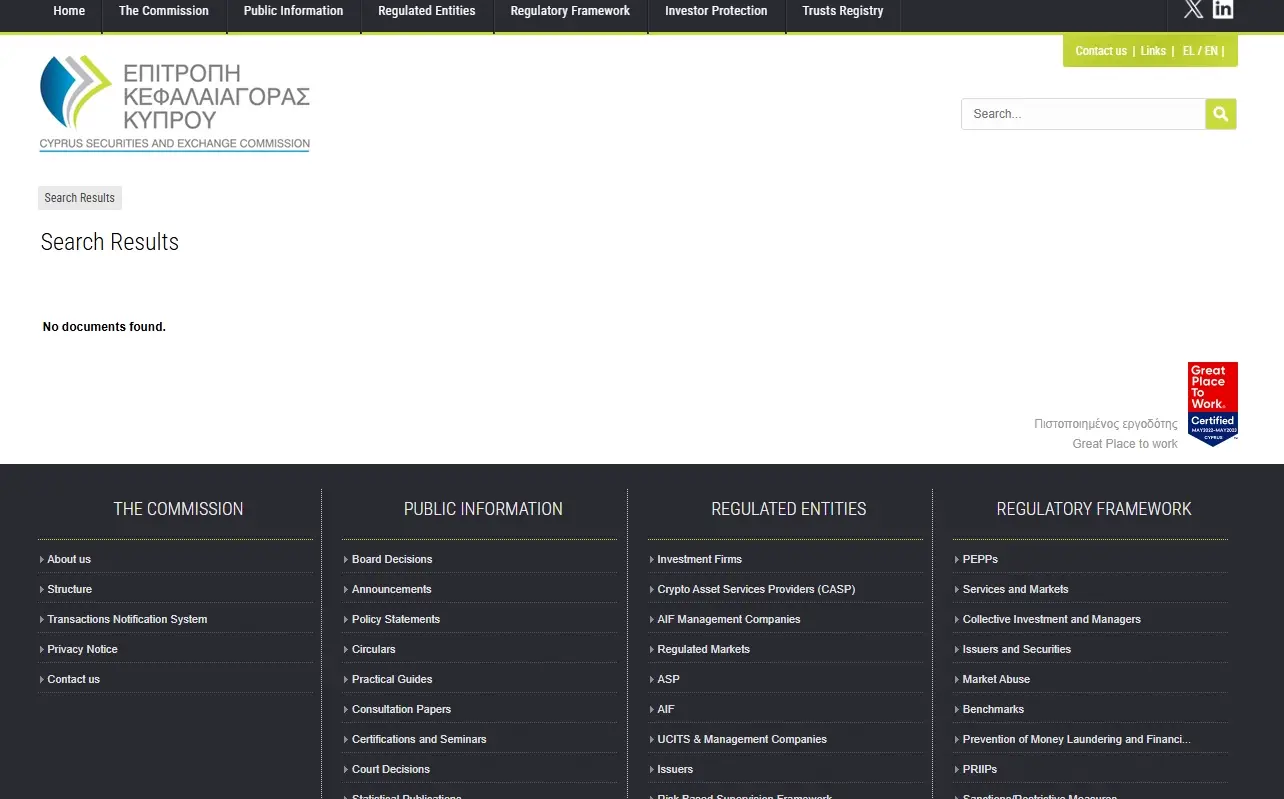
Task: Open Consultation Papers footer link
Action: 401,709
